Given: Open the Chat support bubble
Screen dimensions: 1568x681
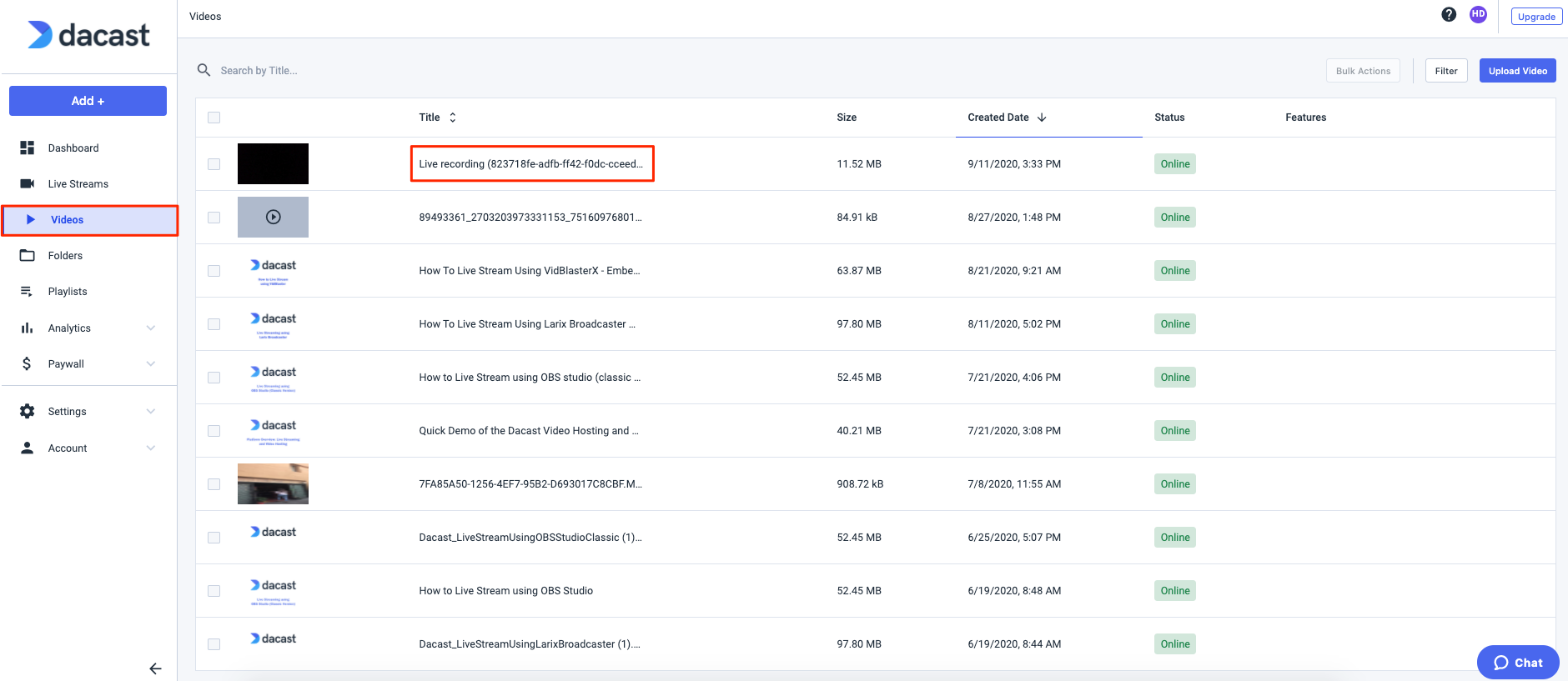Looking at the screenshot, I should click(1518, 663).
